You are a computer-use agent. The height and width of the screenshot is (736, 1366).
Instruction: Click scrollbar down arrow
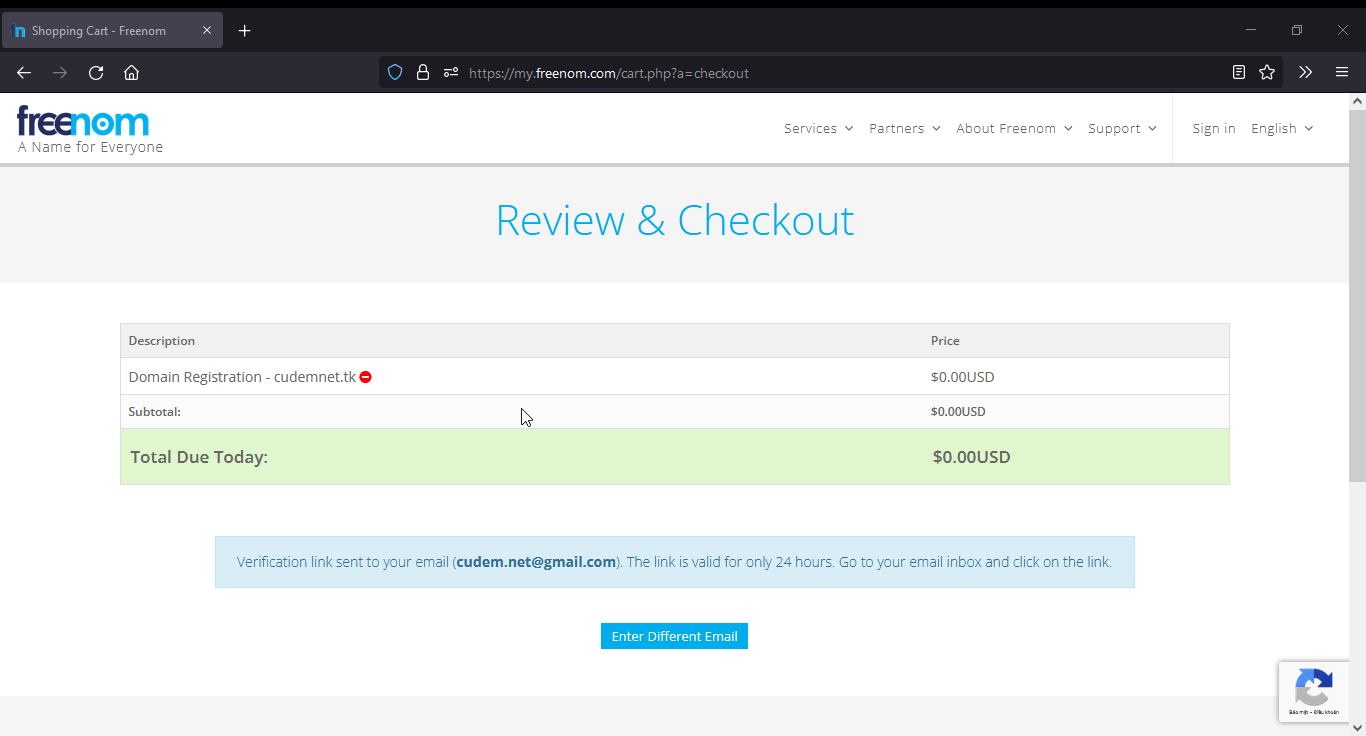1357,727
